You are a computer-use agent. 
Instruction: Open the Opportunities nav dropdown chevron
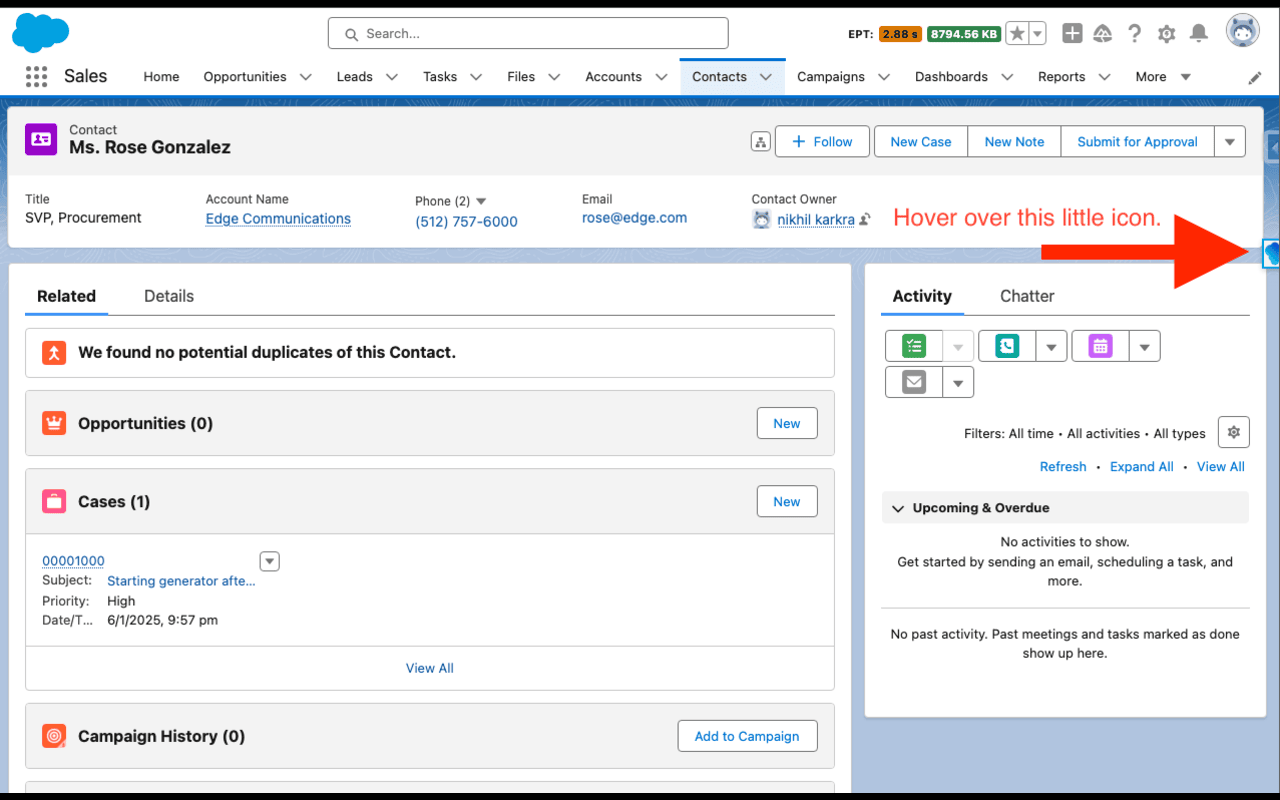click(x=306, y=77)
